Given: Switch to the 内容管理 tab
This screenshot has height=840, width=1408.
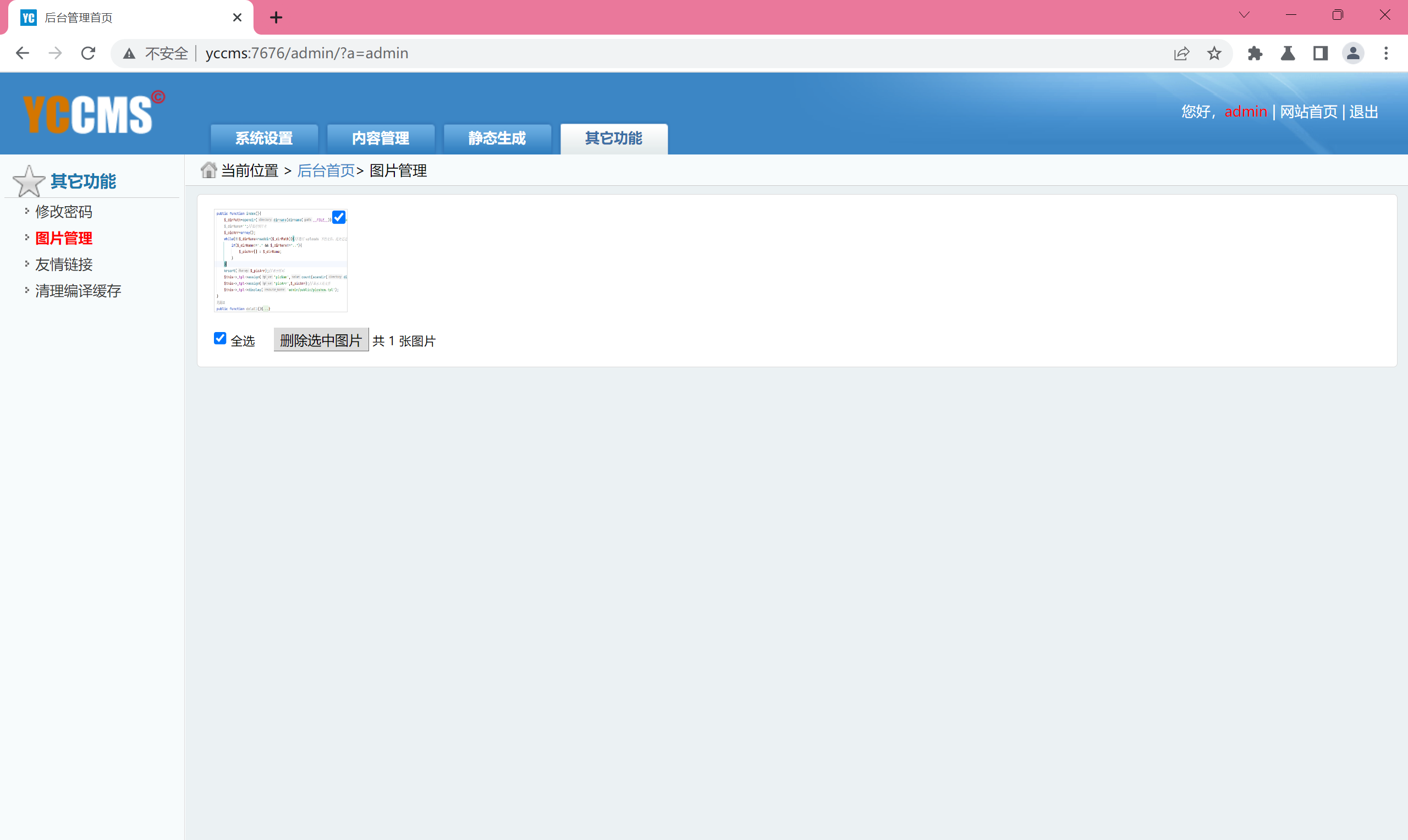Looking at the screenshot, I should point(381,138).
